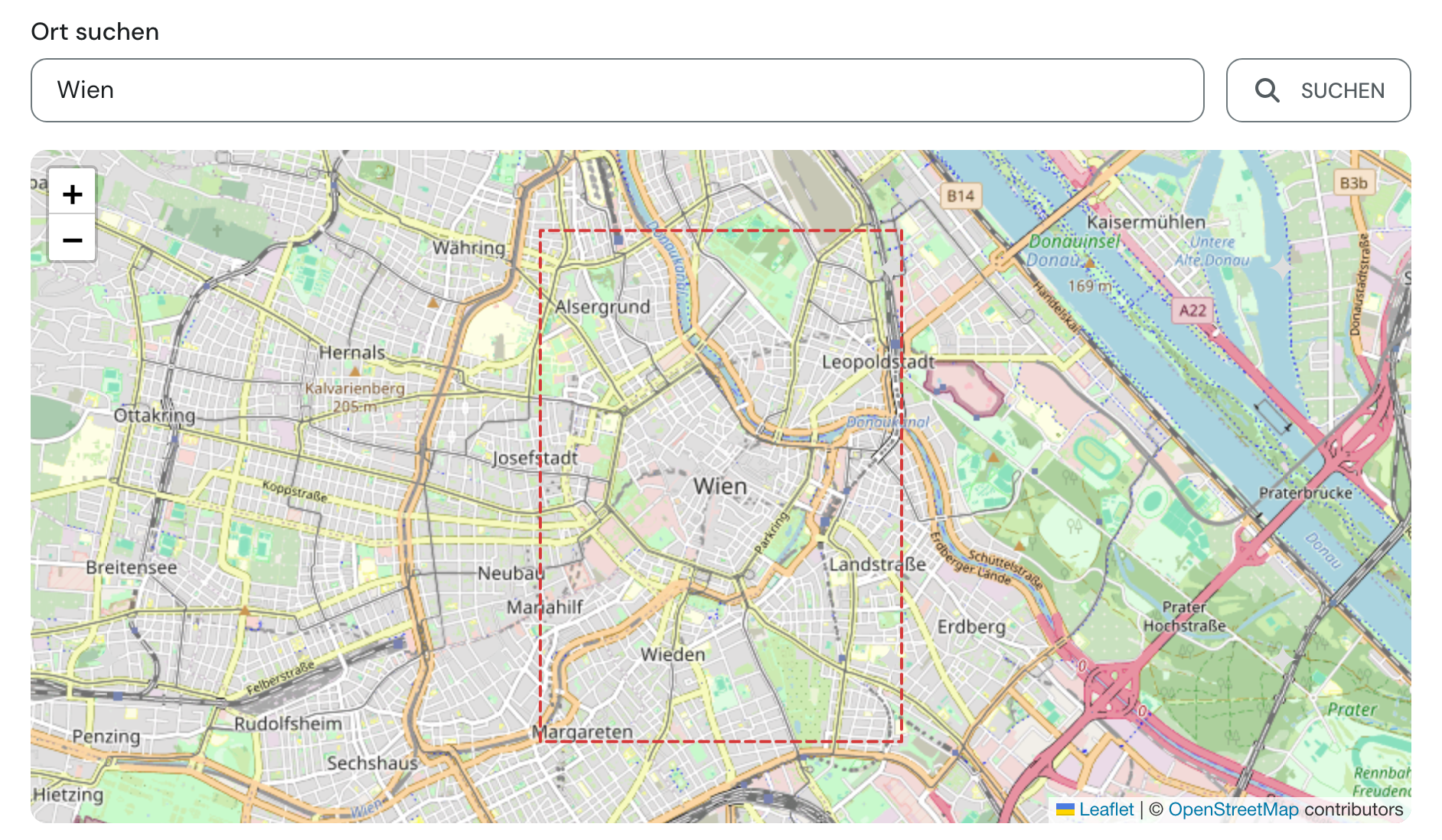This screenshot has width=1442, height=840.
Task: Click the Kaisermühlen label on map
Action: 1146,222
